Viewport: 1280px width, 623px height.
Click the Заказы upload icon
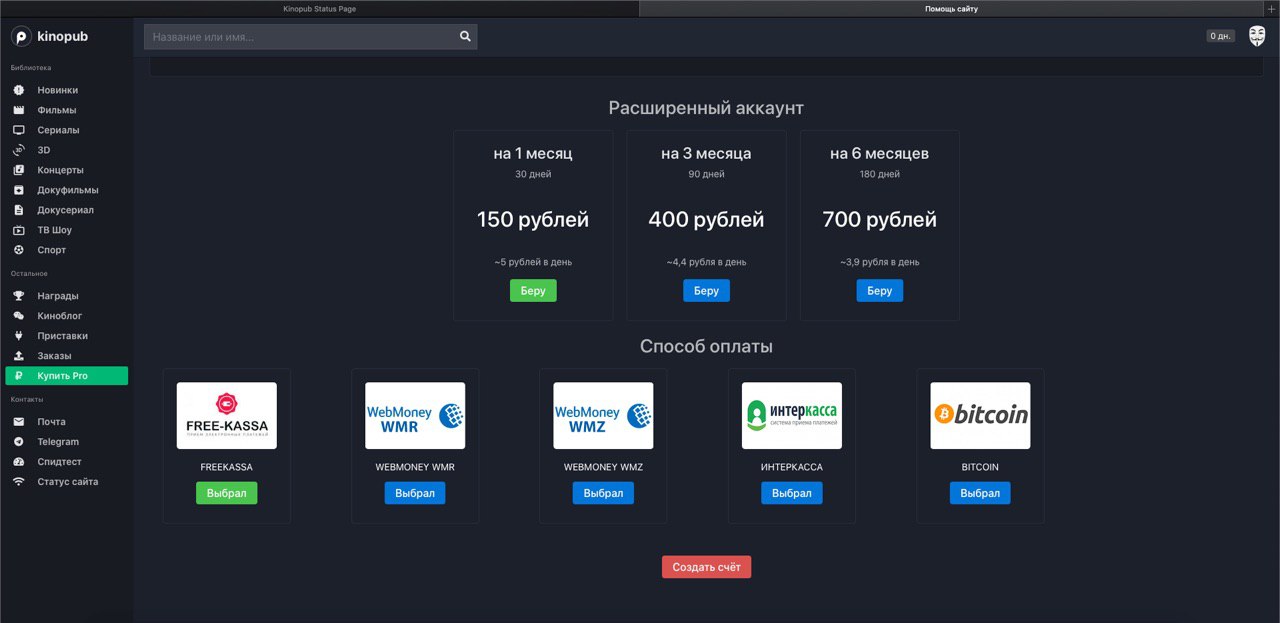pyautogui.click(x=18, y=356)
